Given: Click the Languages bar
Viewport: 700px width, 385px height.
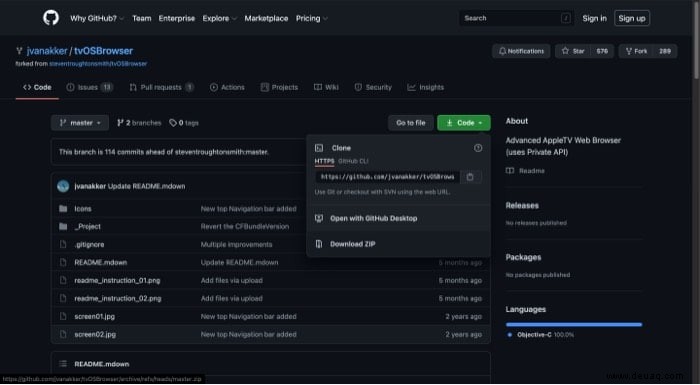Looking at the screenshot, I should pyautogui.click(x=574, y=325).
